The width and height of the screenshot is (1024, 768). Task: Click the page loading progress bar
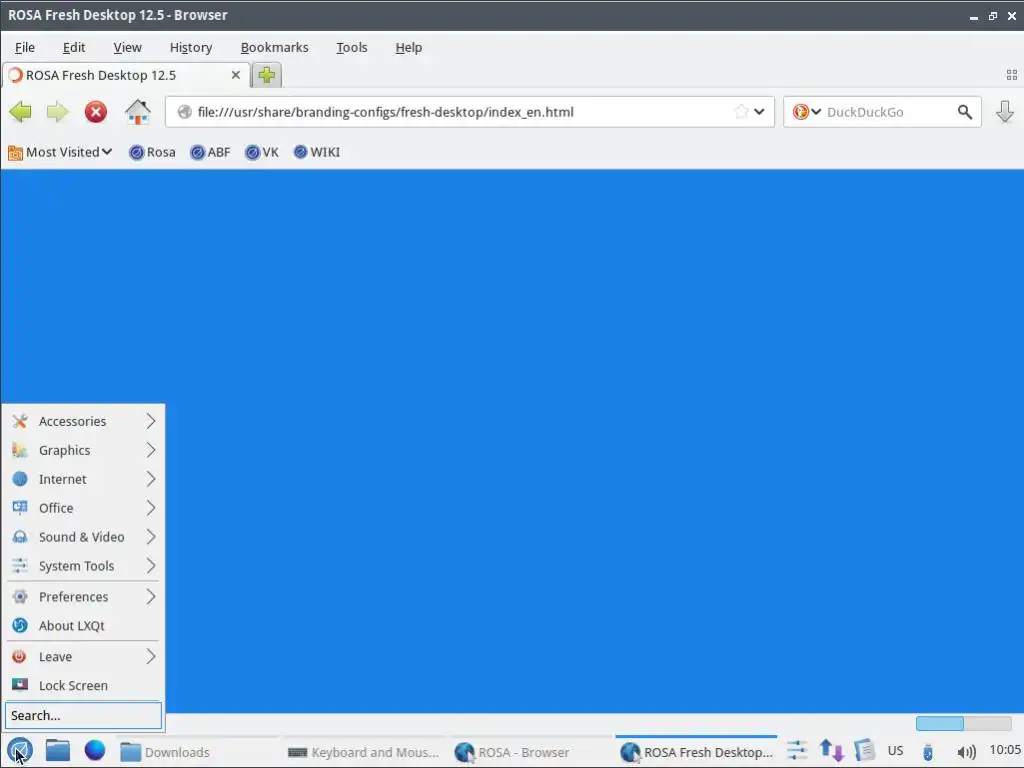point(963,724)
